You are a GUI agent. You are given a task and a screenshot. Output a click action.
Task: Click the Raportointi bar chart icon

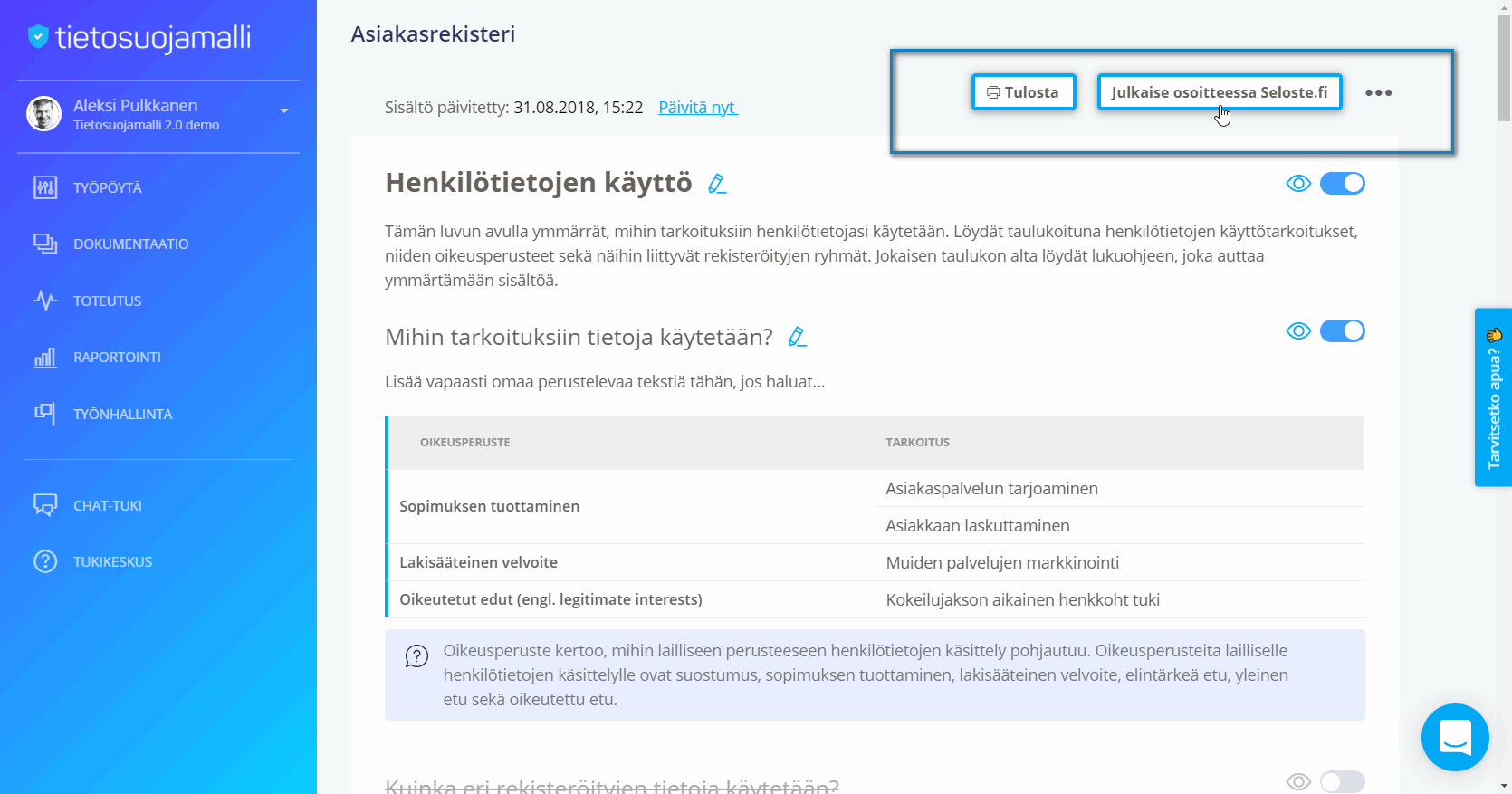click(45, 358)
